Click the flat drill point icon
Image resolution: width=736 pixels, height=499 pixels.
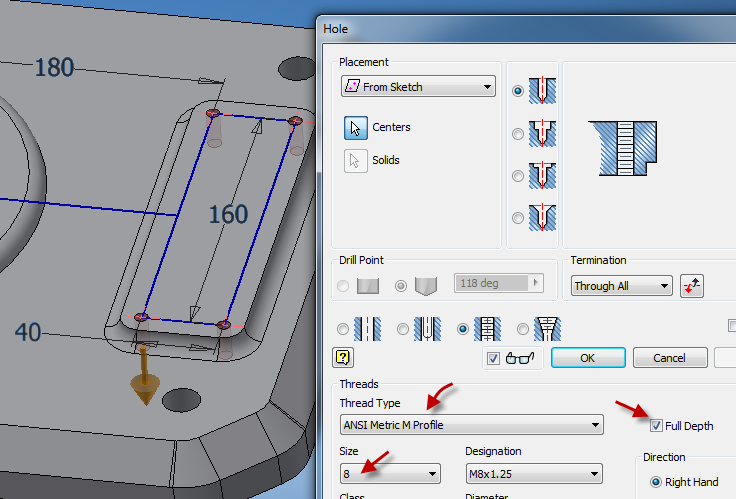368,286
